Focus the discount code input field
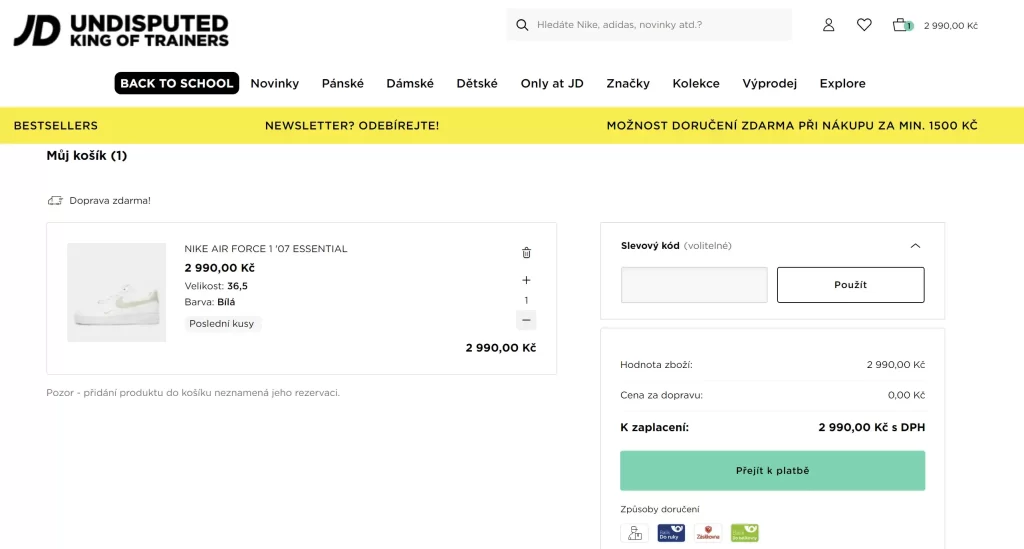The width and height of the screenshot is (1024, 549). (694, 285)
